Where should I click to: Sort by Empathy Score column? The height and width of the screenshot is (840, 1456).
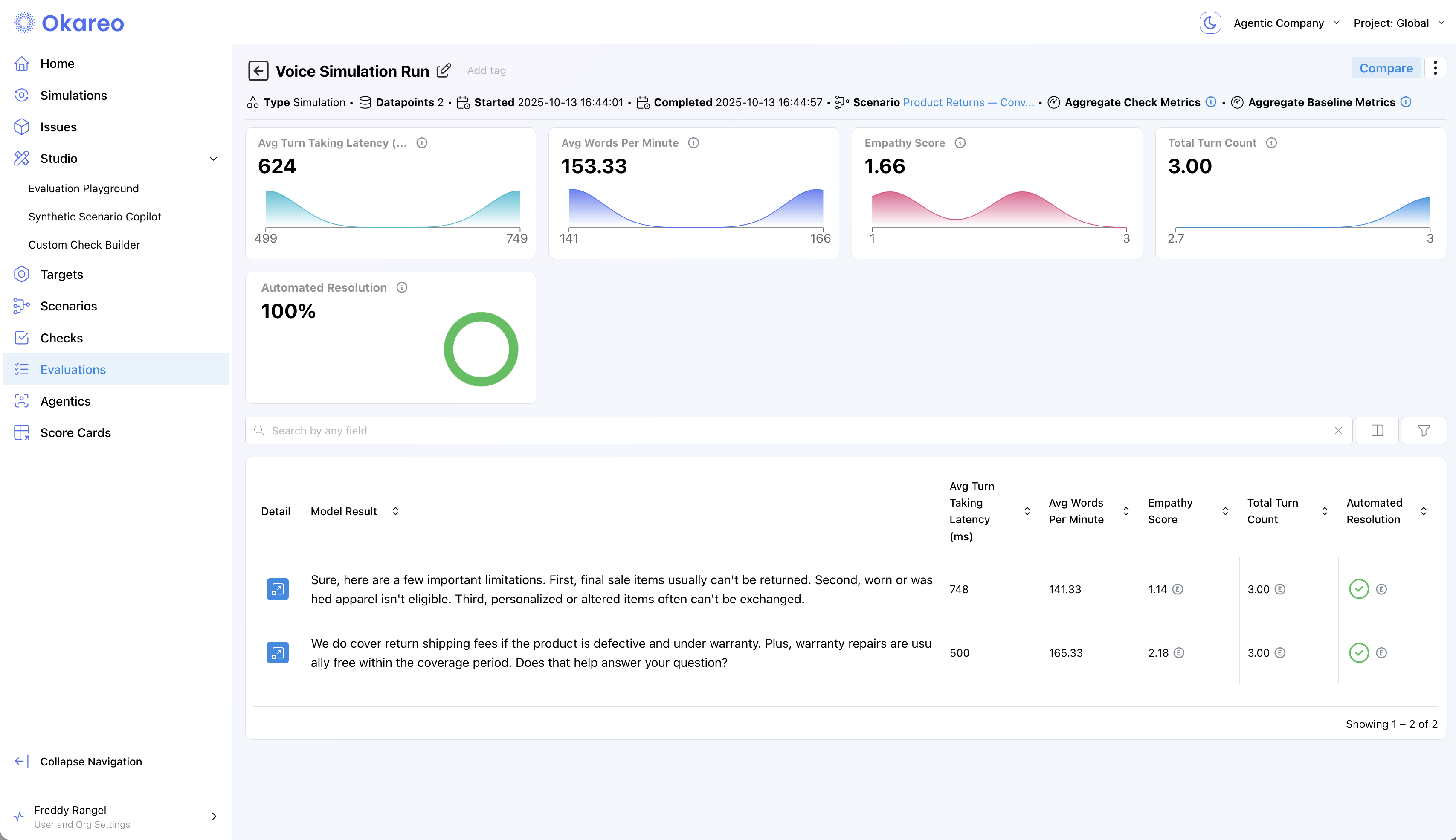[x=1225, y=511]
